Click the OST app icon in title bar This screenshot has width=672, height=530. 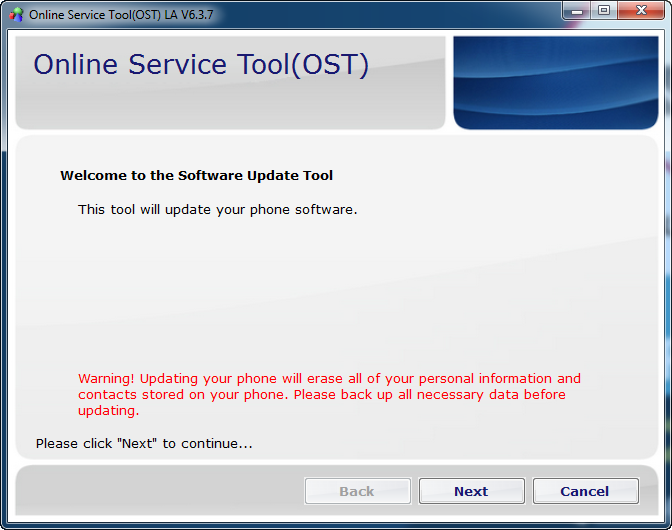pos(16,15)
